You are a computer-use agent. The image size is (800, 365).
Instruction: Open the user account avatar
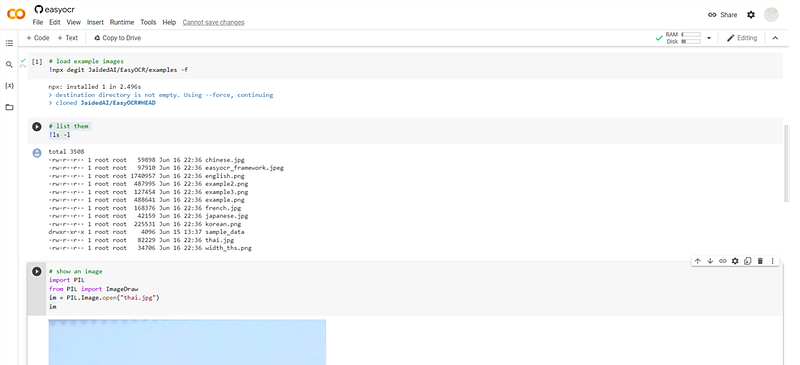point(771,15)
